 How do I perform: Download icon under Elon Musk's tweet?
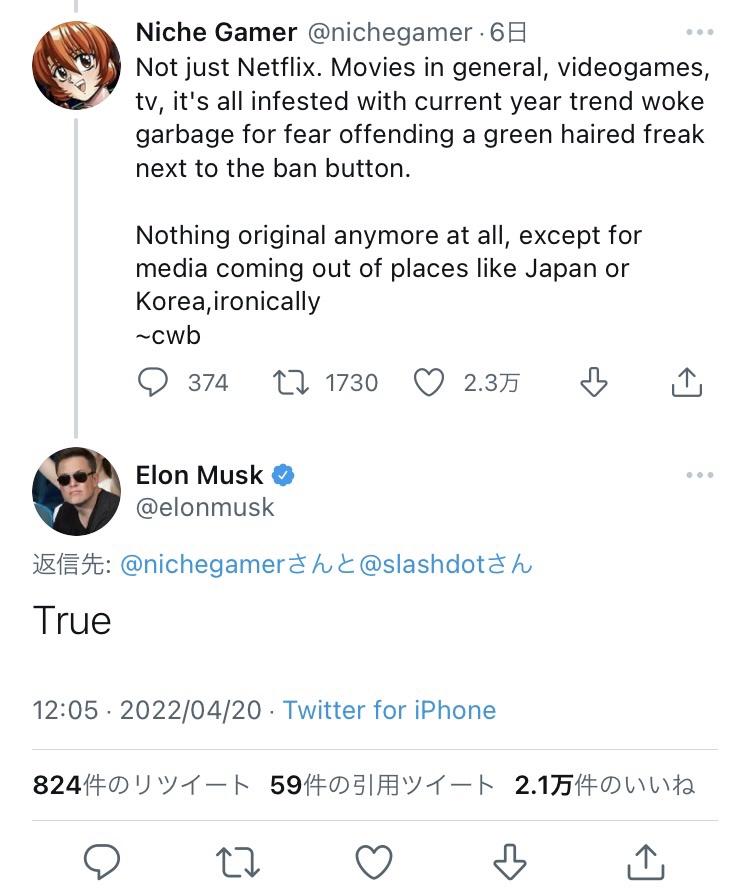pyautogui.click(x=510, y=860)
